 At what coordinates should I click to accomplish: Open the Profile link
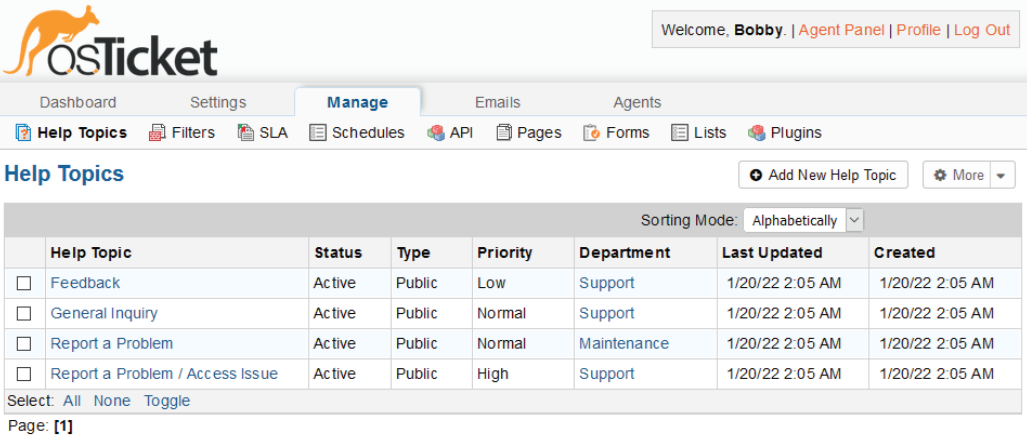tap(918, 30)
